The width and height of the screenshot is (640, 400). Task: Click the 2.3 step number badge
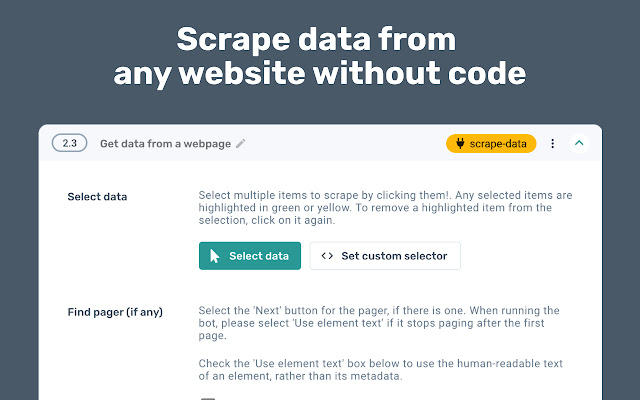[x=69, y=144]
